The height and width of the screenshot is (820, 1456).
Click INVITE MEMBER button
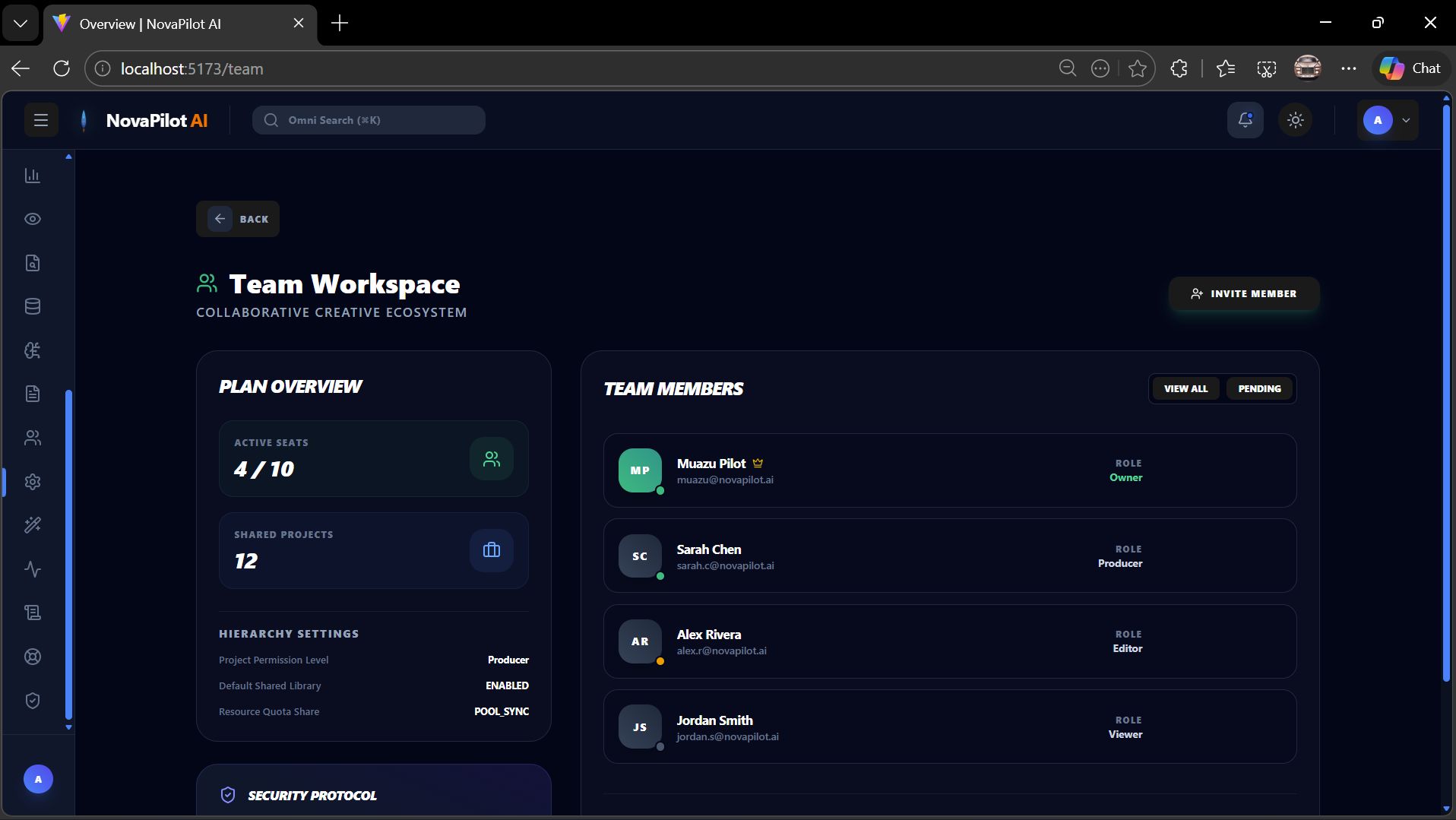(x=1244, y=293)
